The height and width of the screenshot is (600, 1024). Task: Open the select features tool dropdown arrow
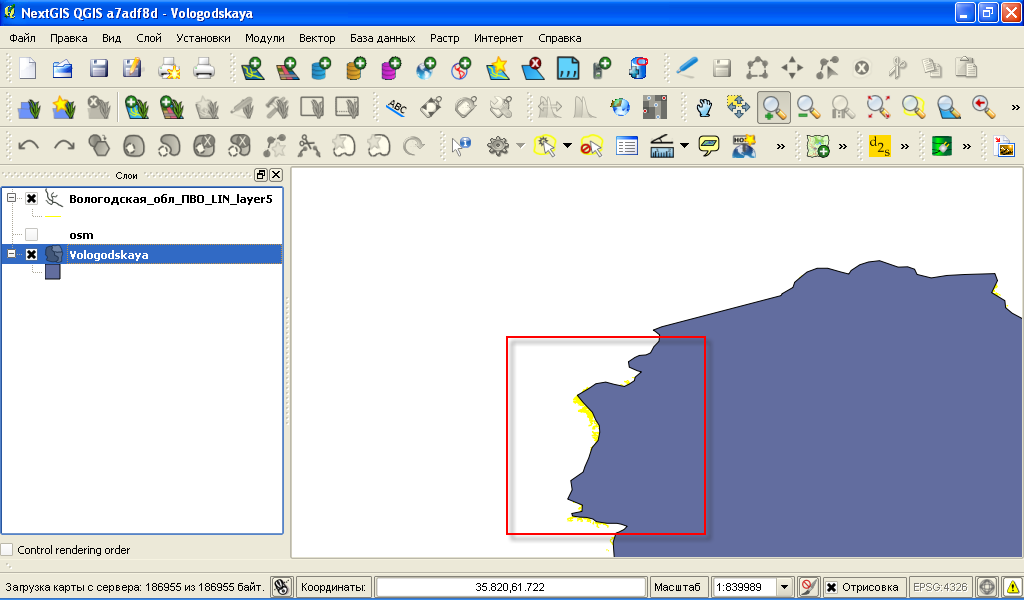(x=567, y=146)
